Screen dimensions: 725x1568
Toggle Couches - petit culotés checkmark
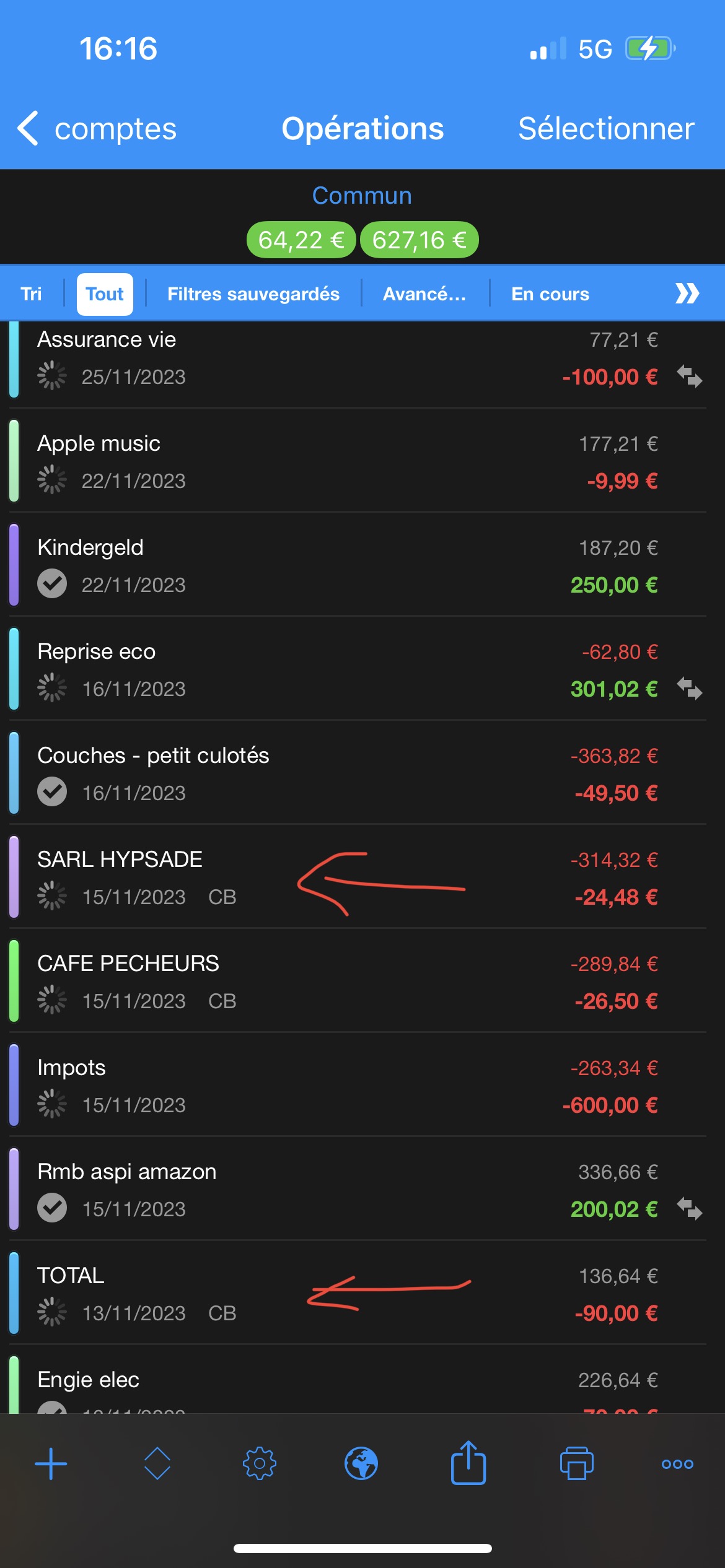(52, 791)
